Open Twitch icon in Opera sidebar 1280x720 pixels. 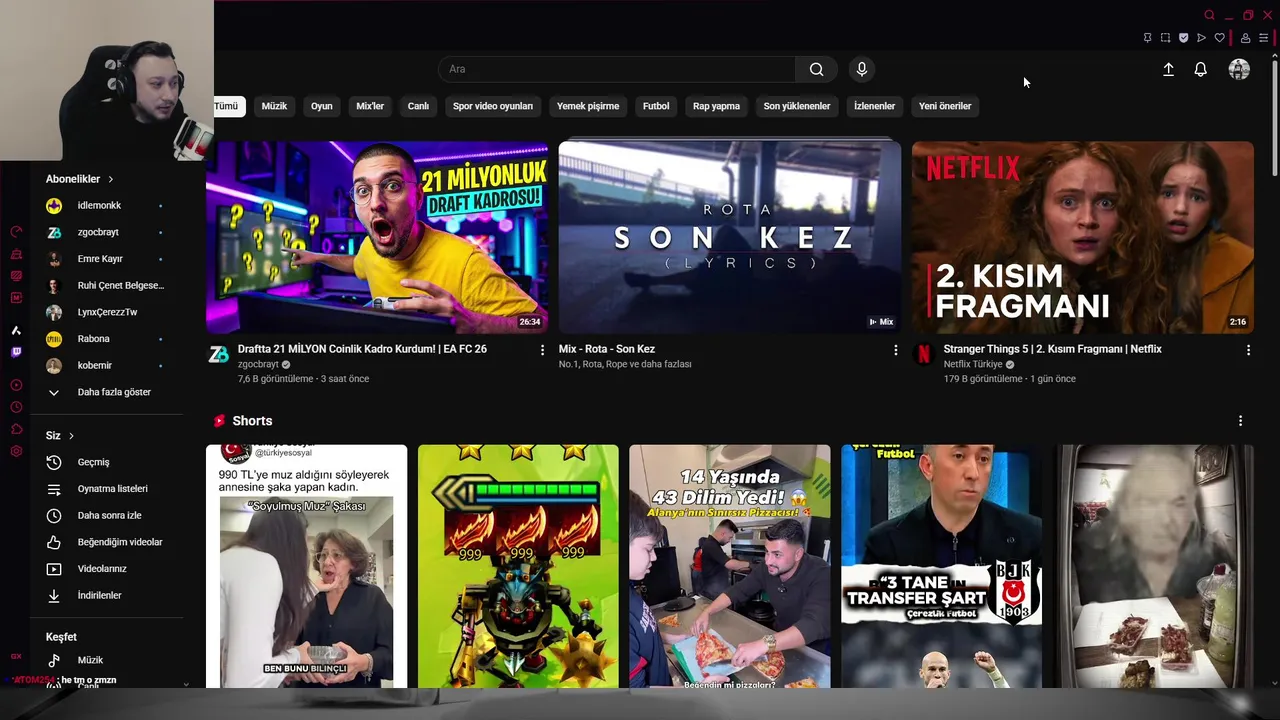point(16,352)
